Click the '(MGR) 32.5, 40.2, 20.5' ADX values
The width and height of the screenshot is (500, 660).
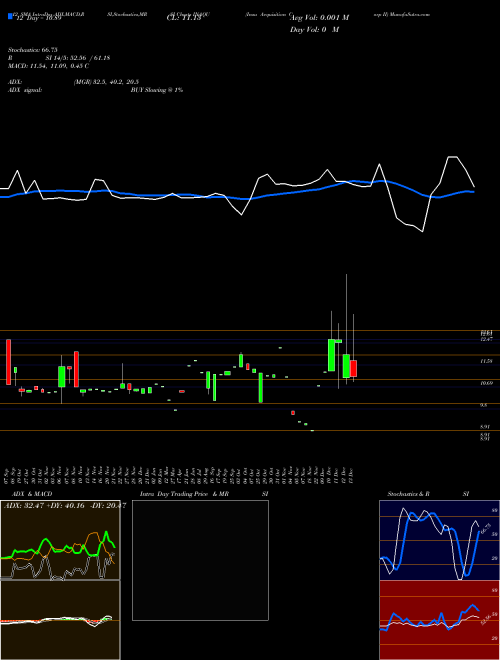coord(106,82)
